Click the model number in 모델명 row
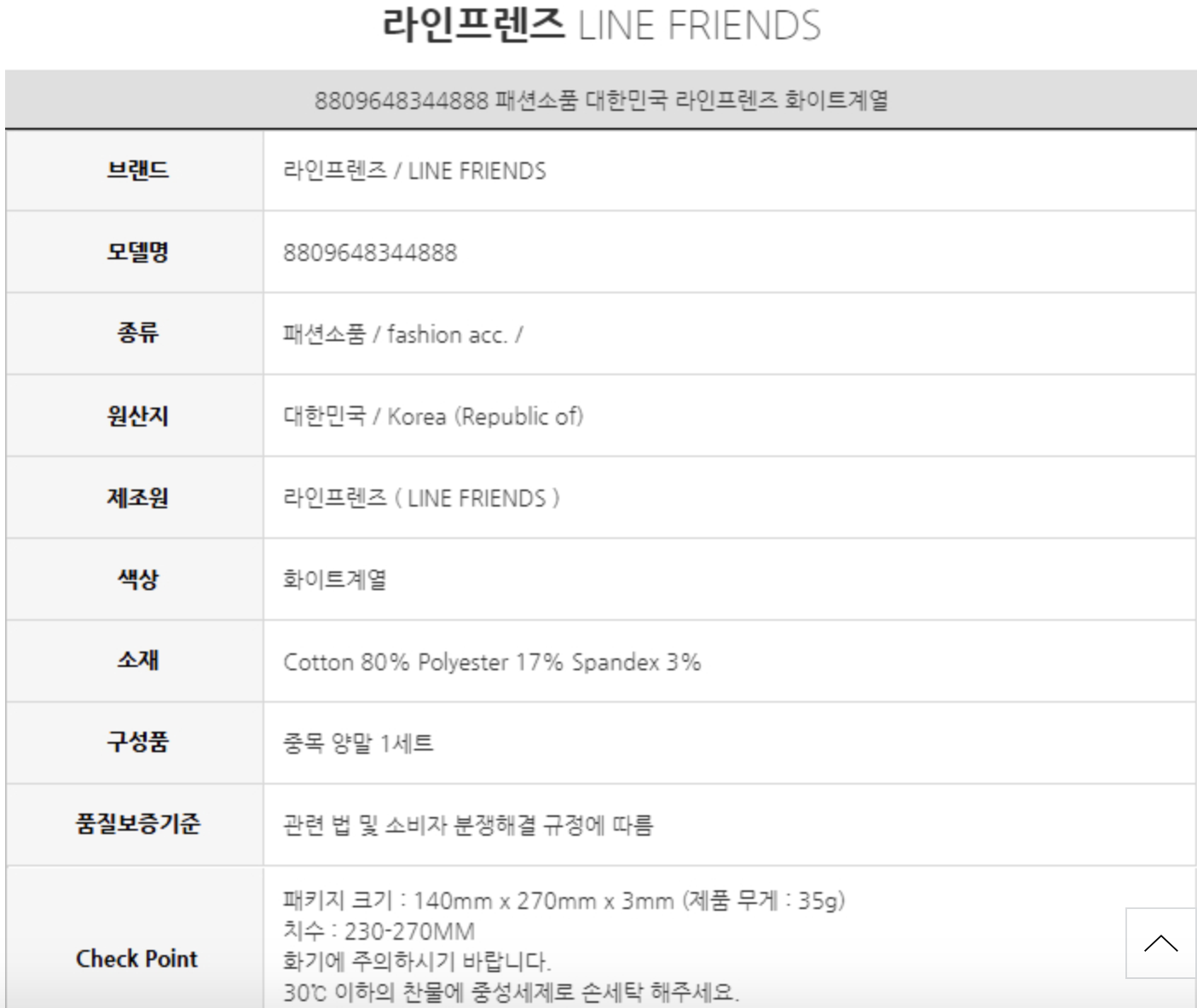 [370, 252]
